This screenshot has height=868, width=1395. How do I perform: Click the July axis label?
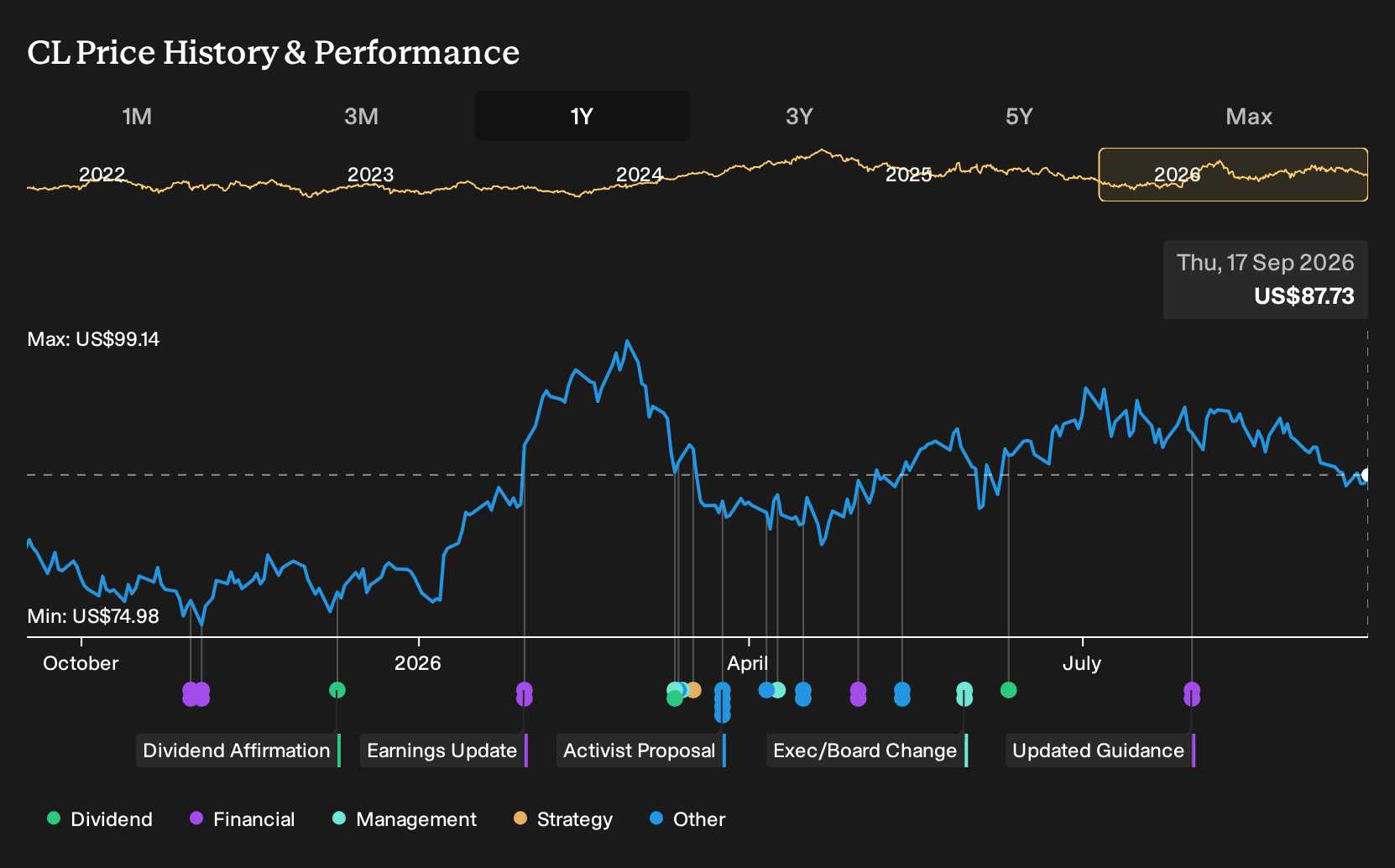[x=1082, y=663]
